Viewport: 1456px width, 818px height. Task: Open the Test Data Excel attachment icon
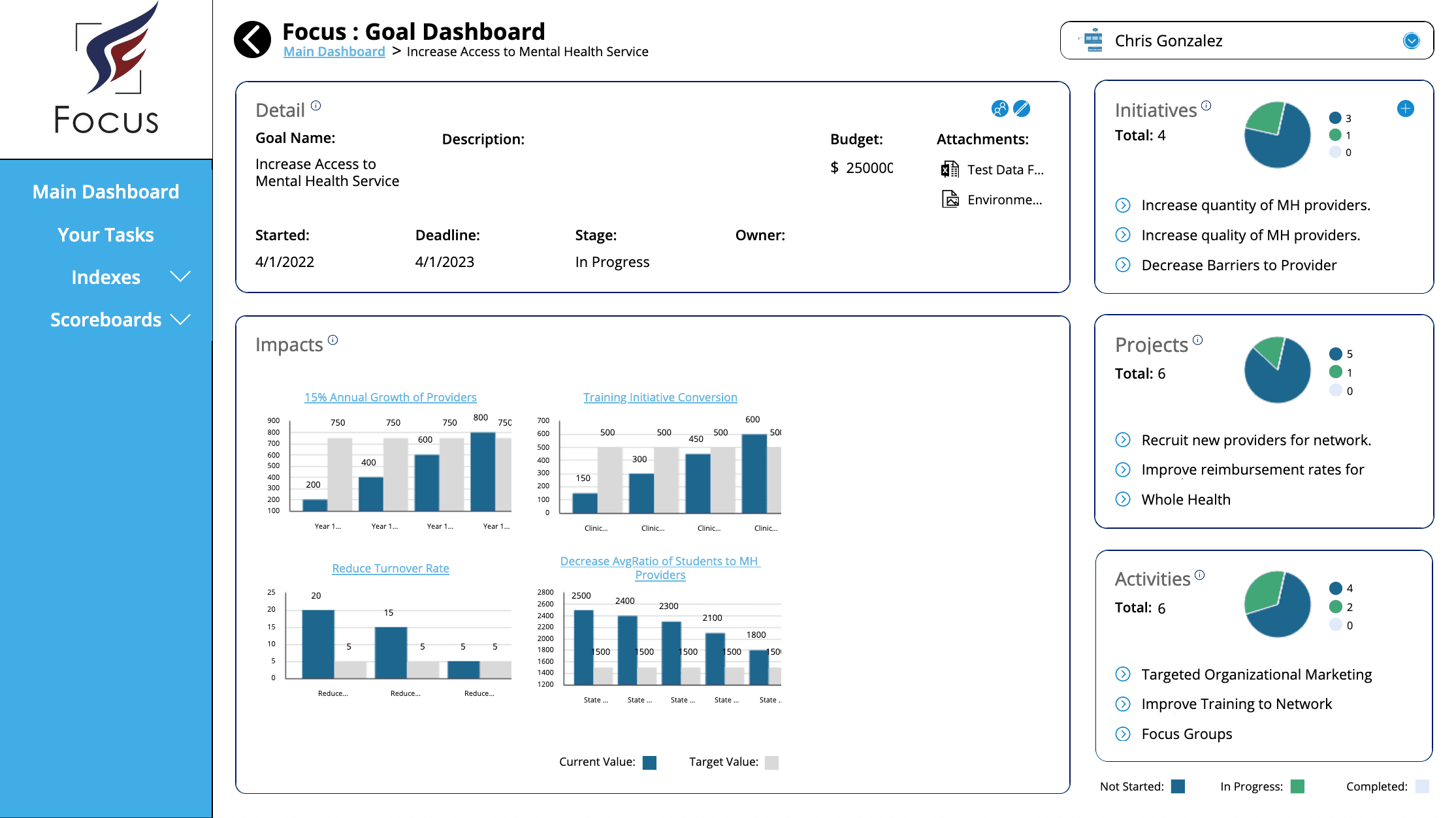[950, 169]
